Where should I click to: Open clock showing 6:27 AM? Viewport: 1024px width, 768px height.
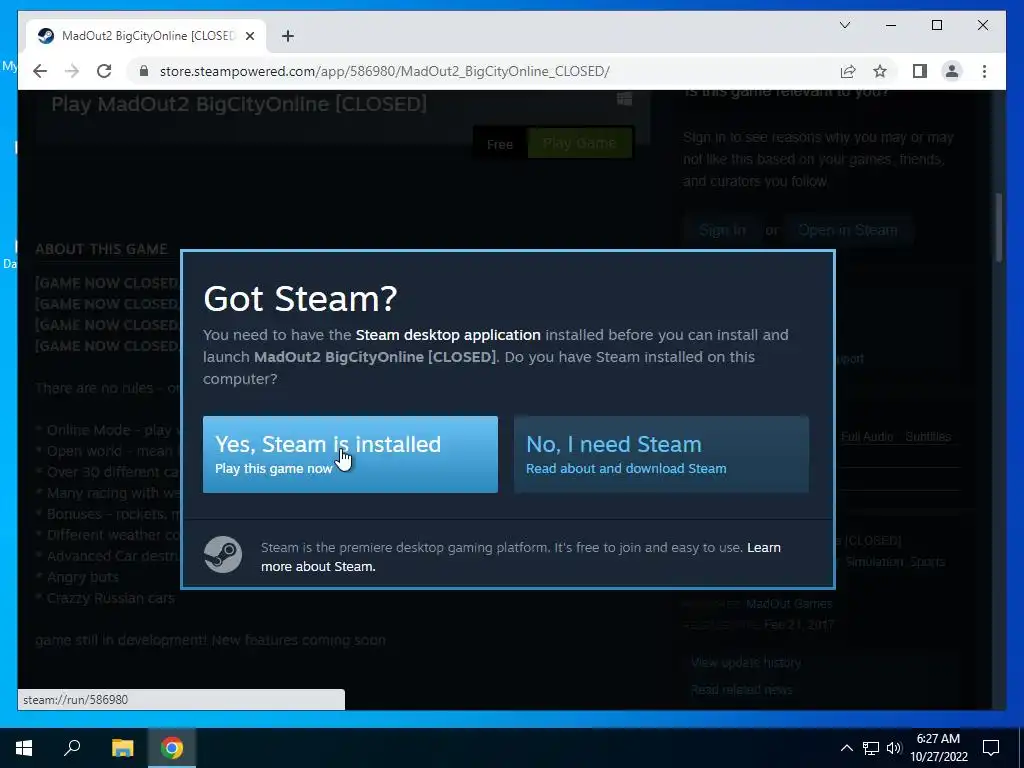(x=938, y=748)
